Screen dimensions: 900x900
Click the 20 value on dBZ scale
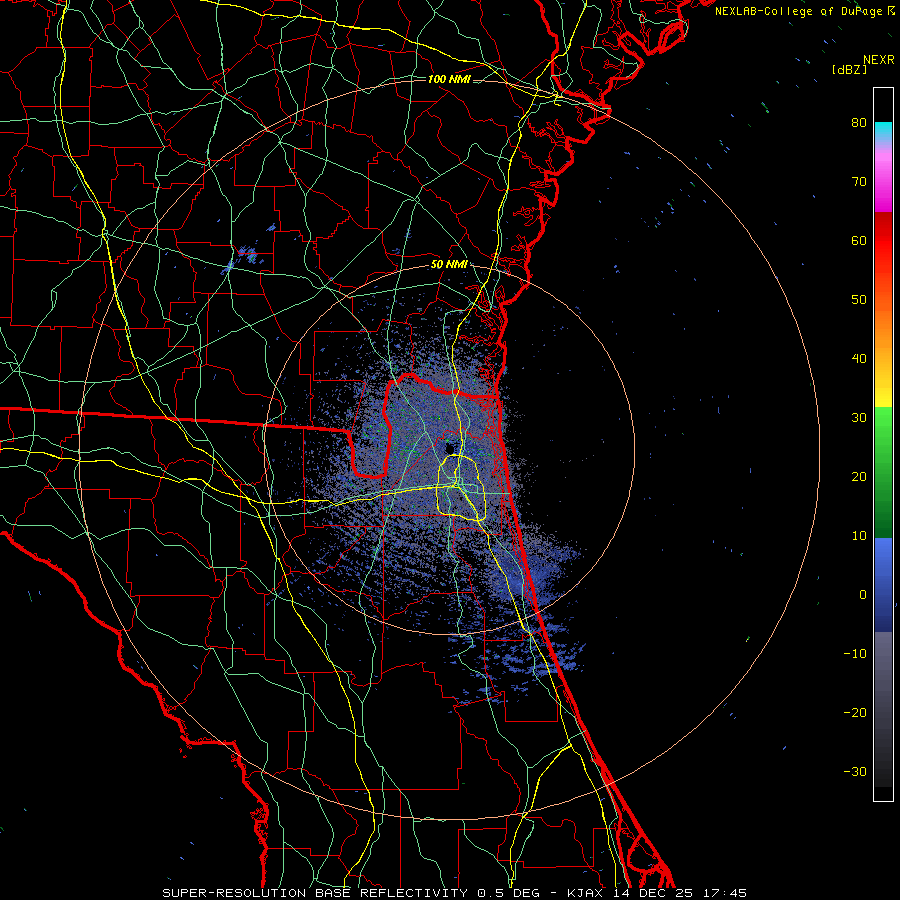click(x=859, y=476)
